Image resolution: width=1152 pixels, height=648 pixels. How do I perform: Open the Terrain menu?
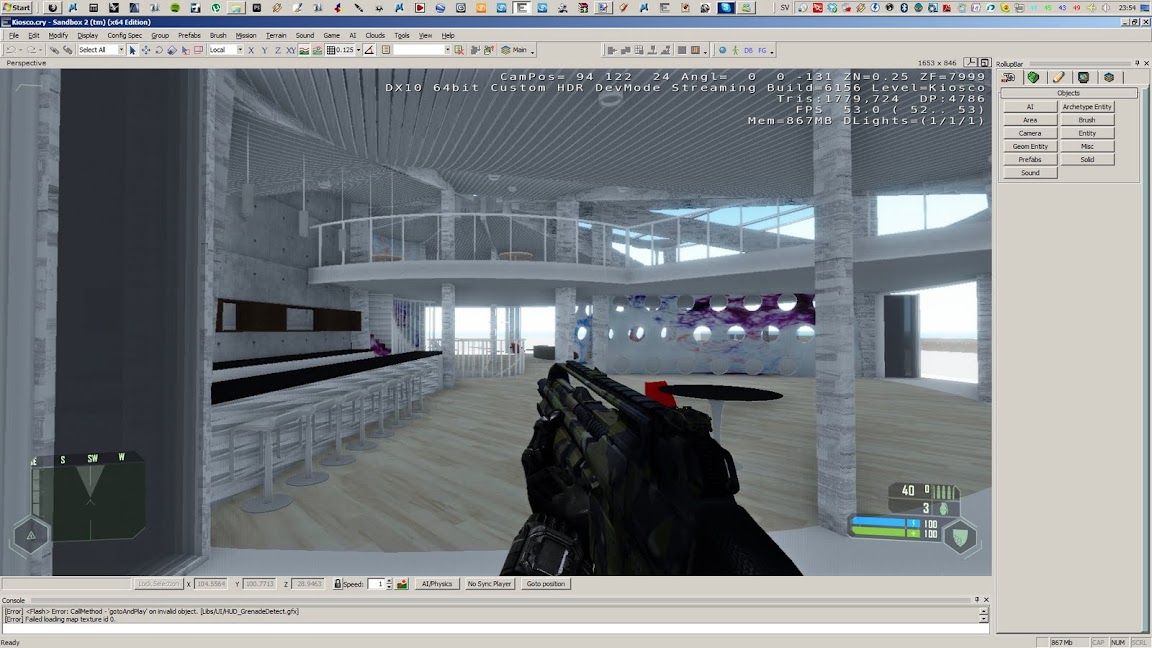(276, 35)
